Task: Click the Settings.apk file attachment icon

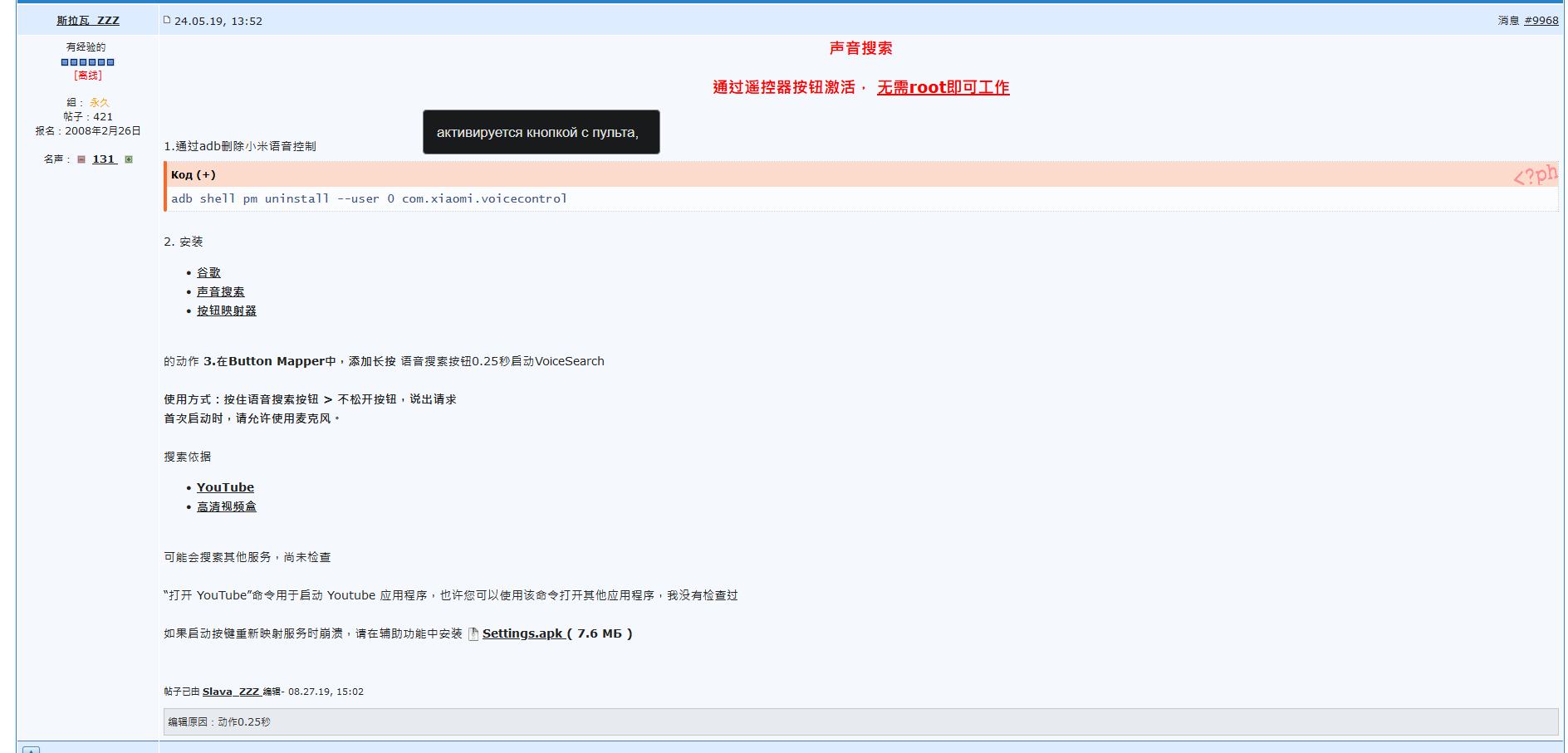Action: click(x=473, y=634)
